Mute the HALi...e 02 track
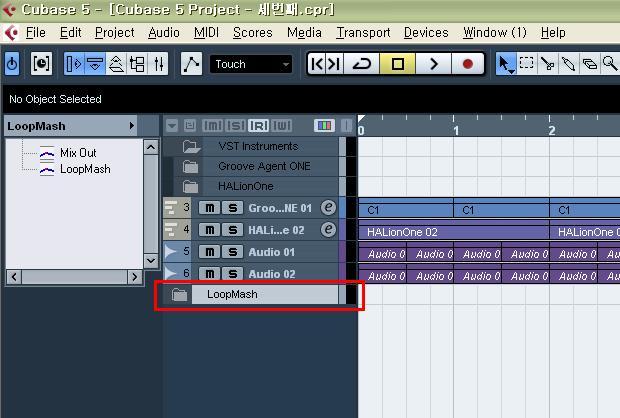The image size is (620, 418). 210,230
